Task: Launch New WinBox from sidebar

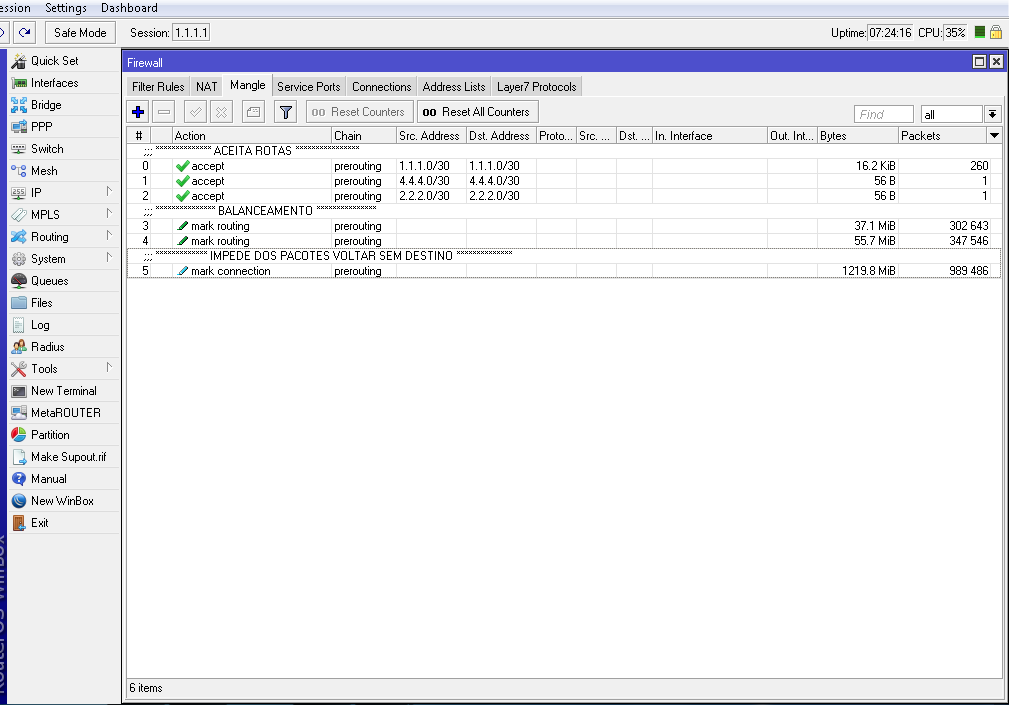Action: (x=64, y=500)
